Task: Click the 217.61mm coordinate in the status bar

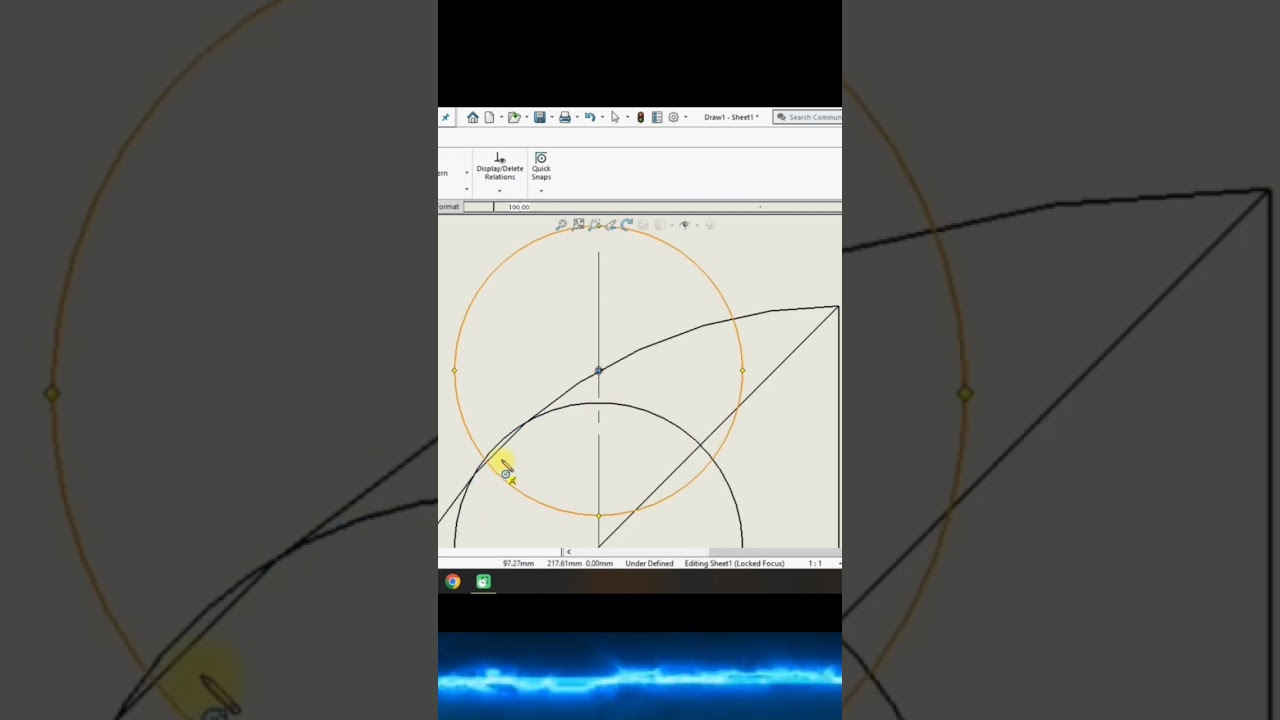Action: (563, 563)
